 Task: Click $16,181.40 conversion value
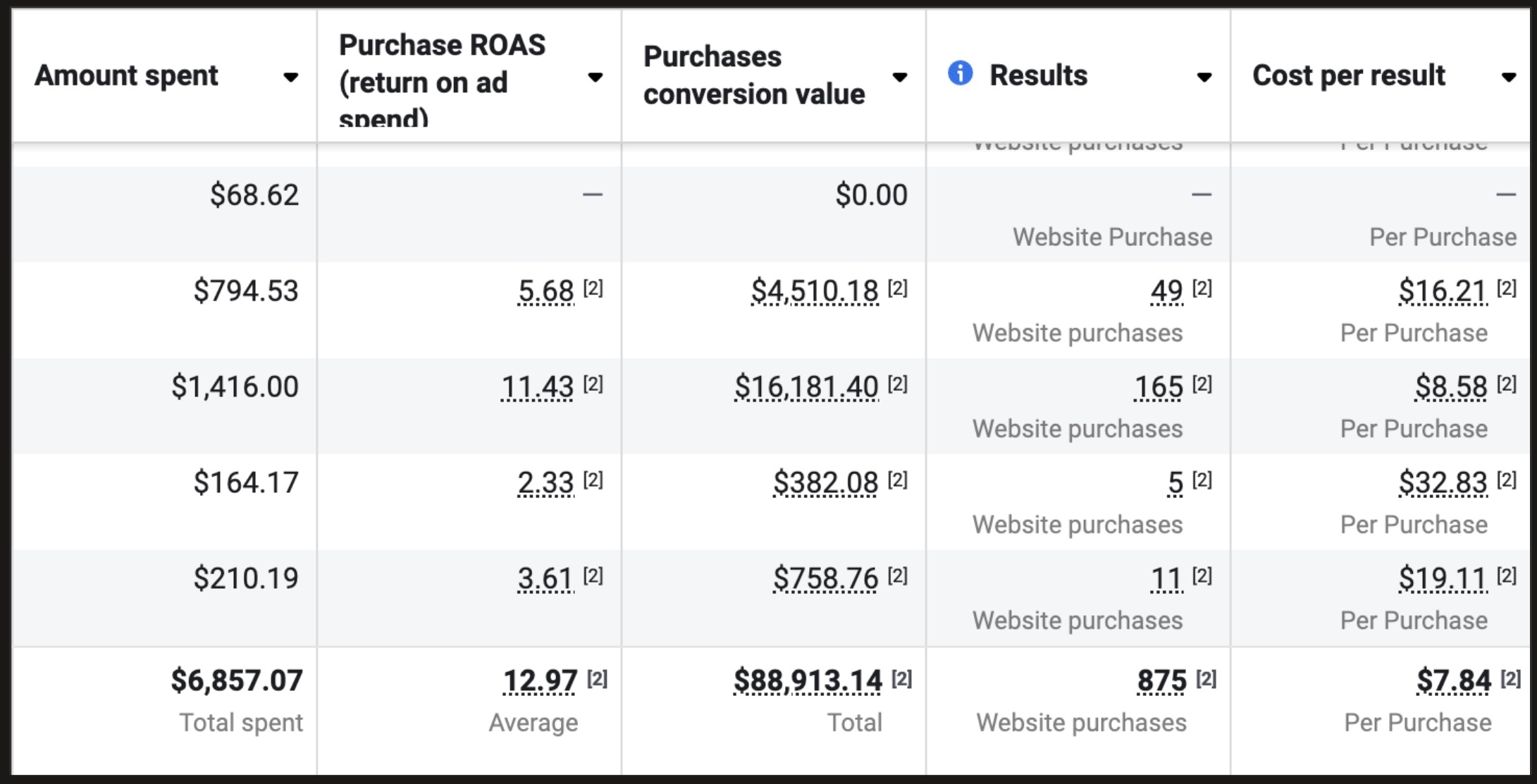click(x=806, y=387)
